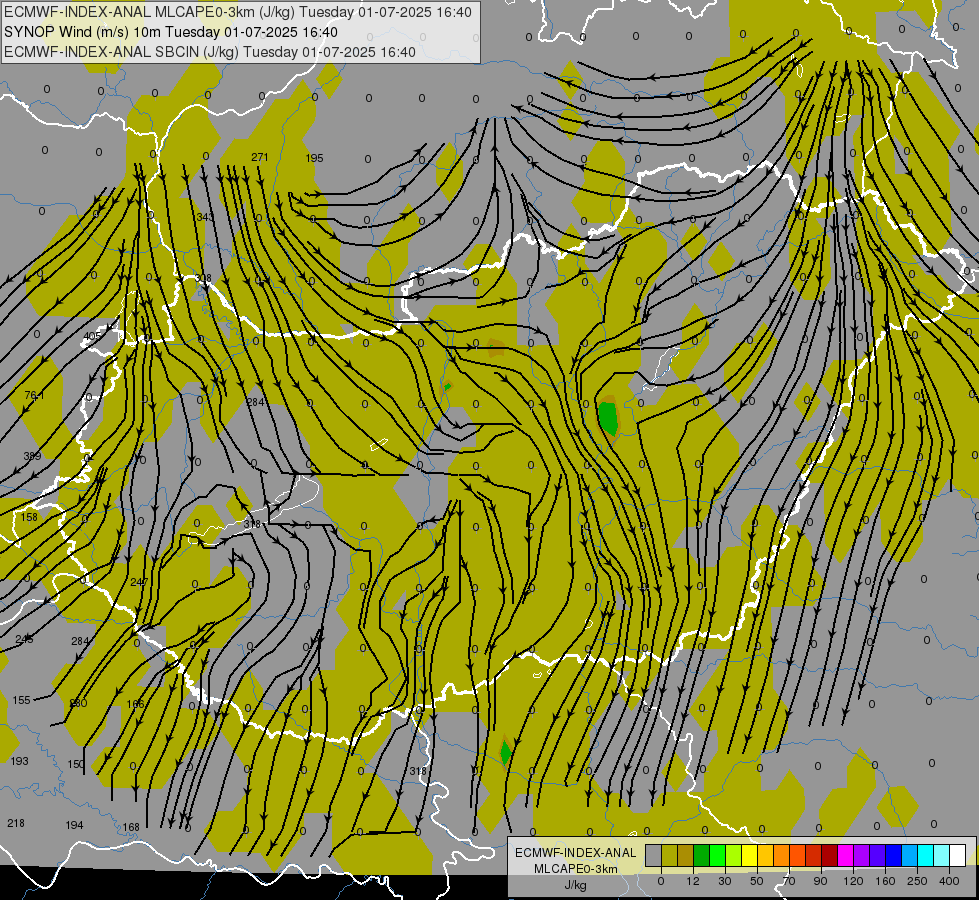Viewport: 979px width, 900px height.
Task: Select the white swatch at the legend end
Action: 958,856
